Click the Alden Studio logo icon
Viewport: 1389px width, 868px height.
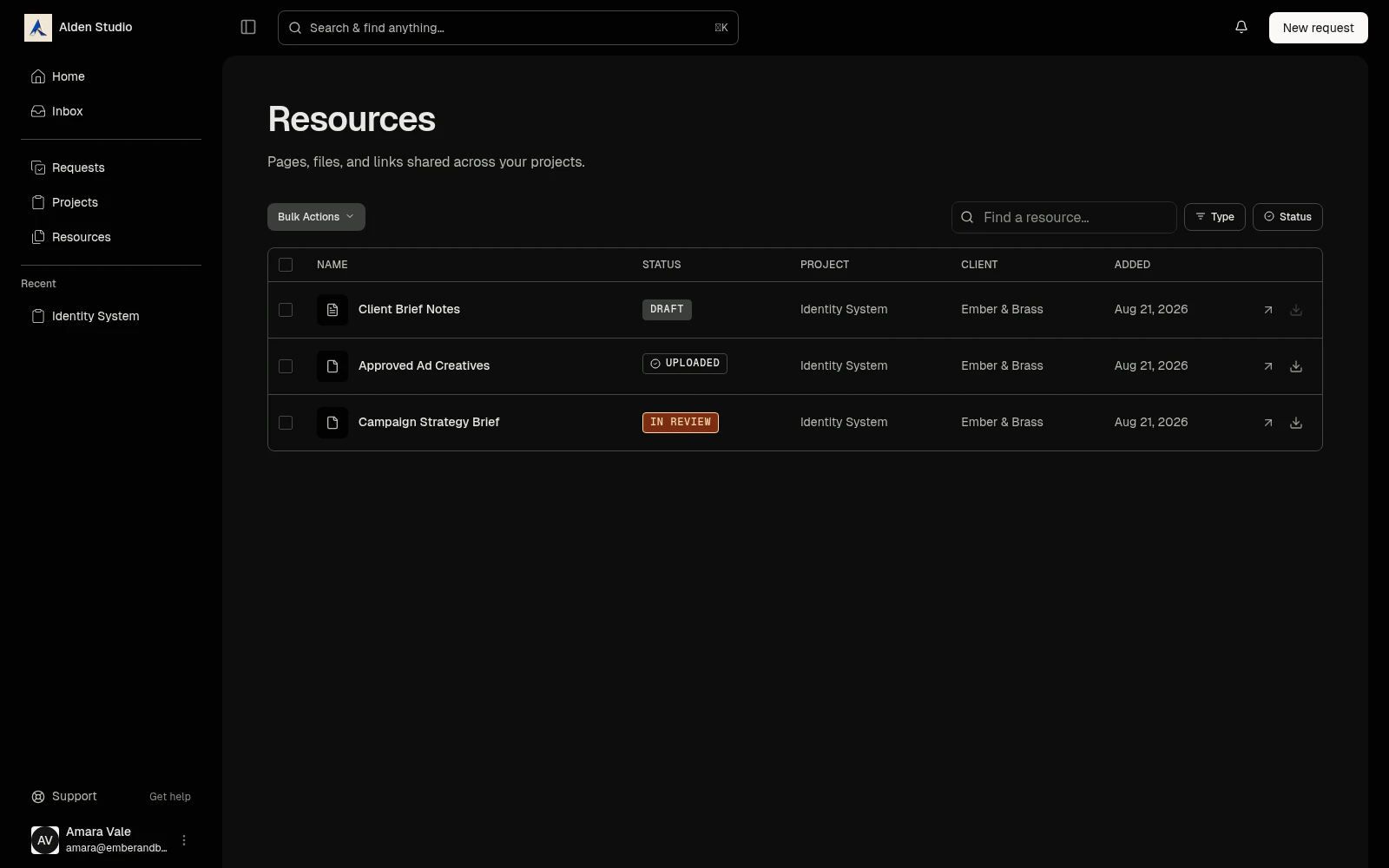(x=38, y=28)
